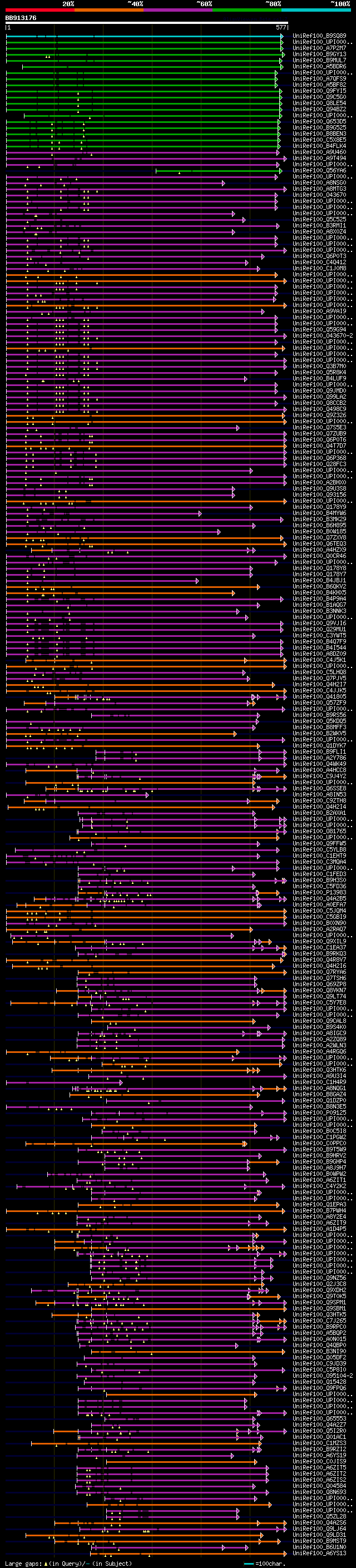Open hit UniRef100_A7QFS9
This screenshot has width=356, height=1568.
(319, 79)
